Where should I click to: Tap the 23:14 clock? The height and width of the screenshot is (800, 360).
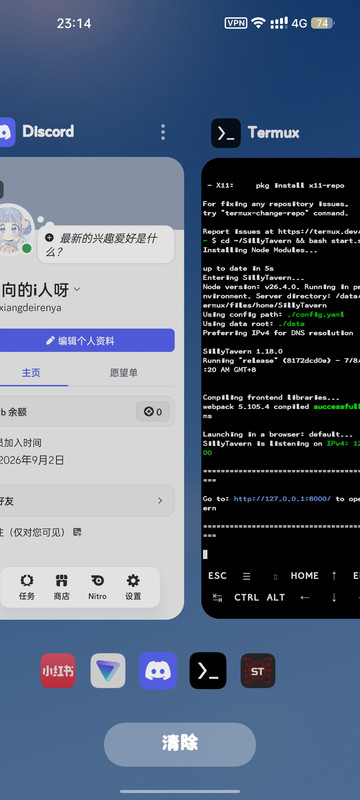click(74, 23)
